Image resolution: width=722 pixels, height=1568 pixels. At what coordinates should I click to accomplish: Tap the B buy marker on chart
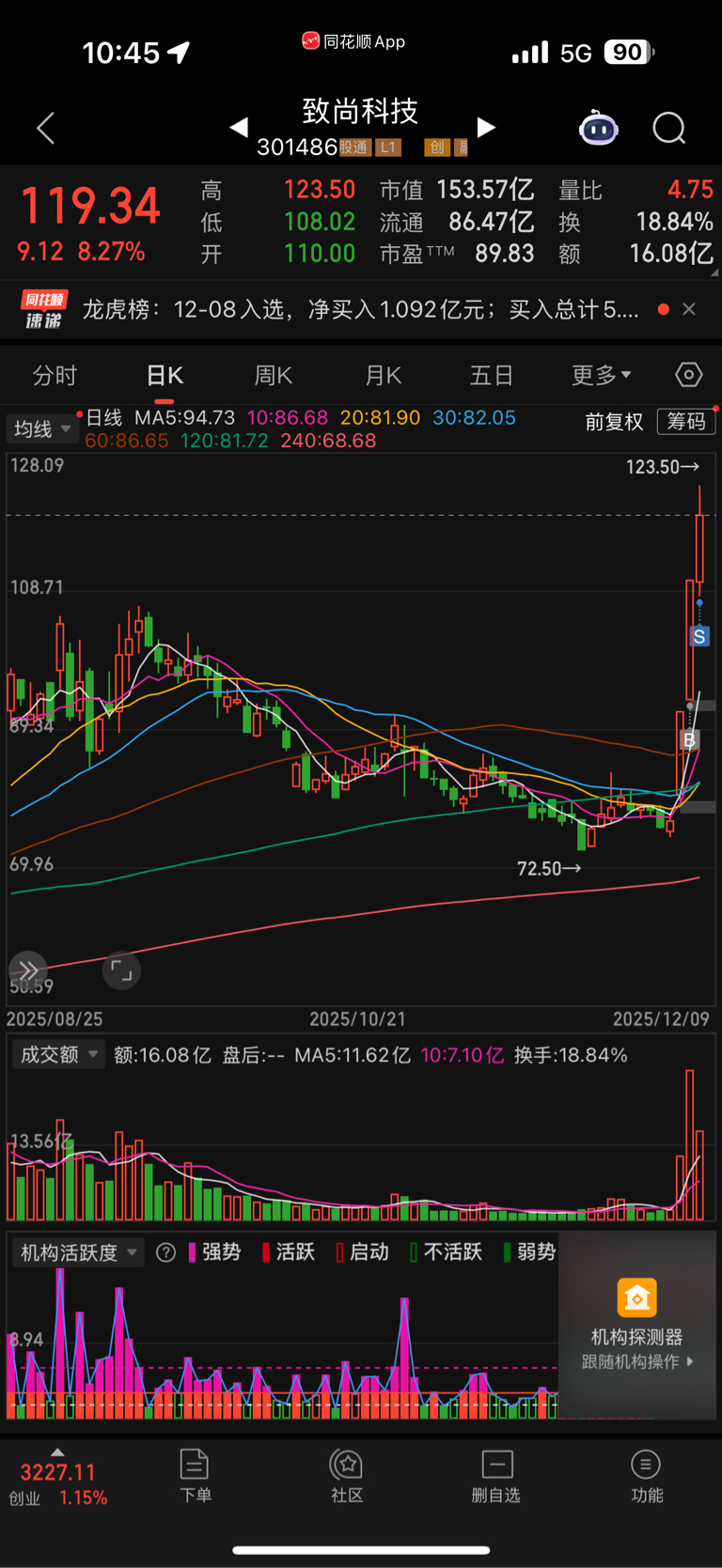click(689, 740)
